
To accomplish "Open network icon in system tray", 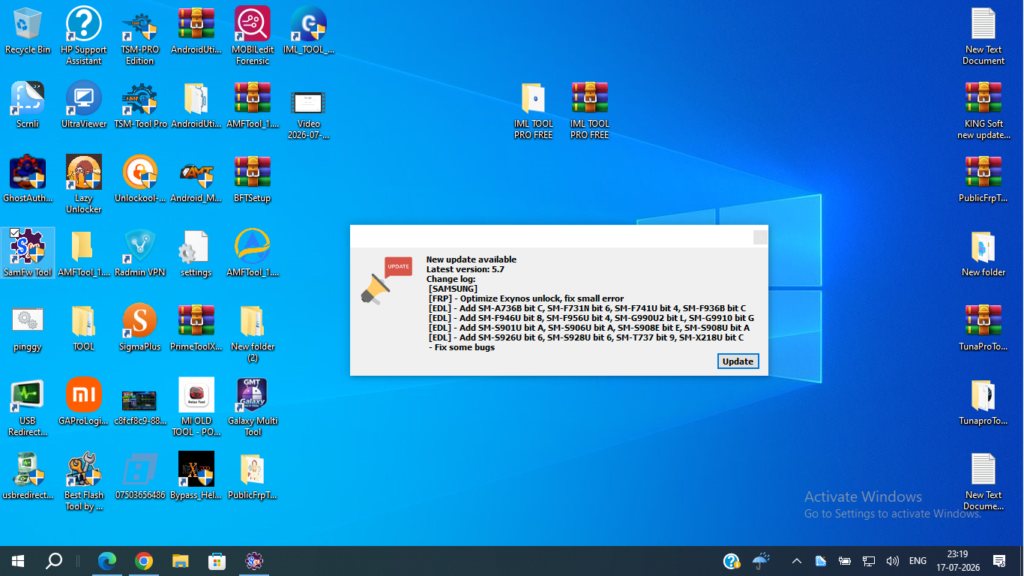I will [868, 561].
